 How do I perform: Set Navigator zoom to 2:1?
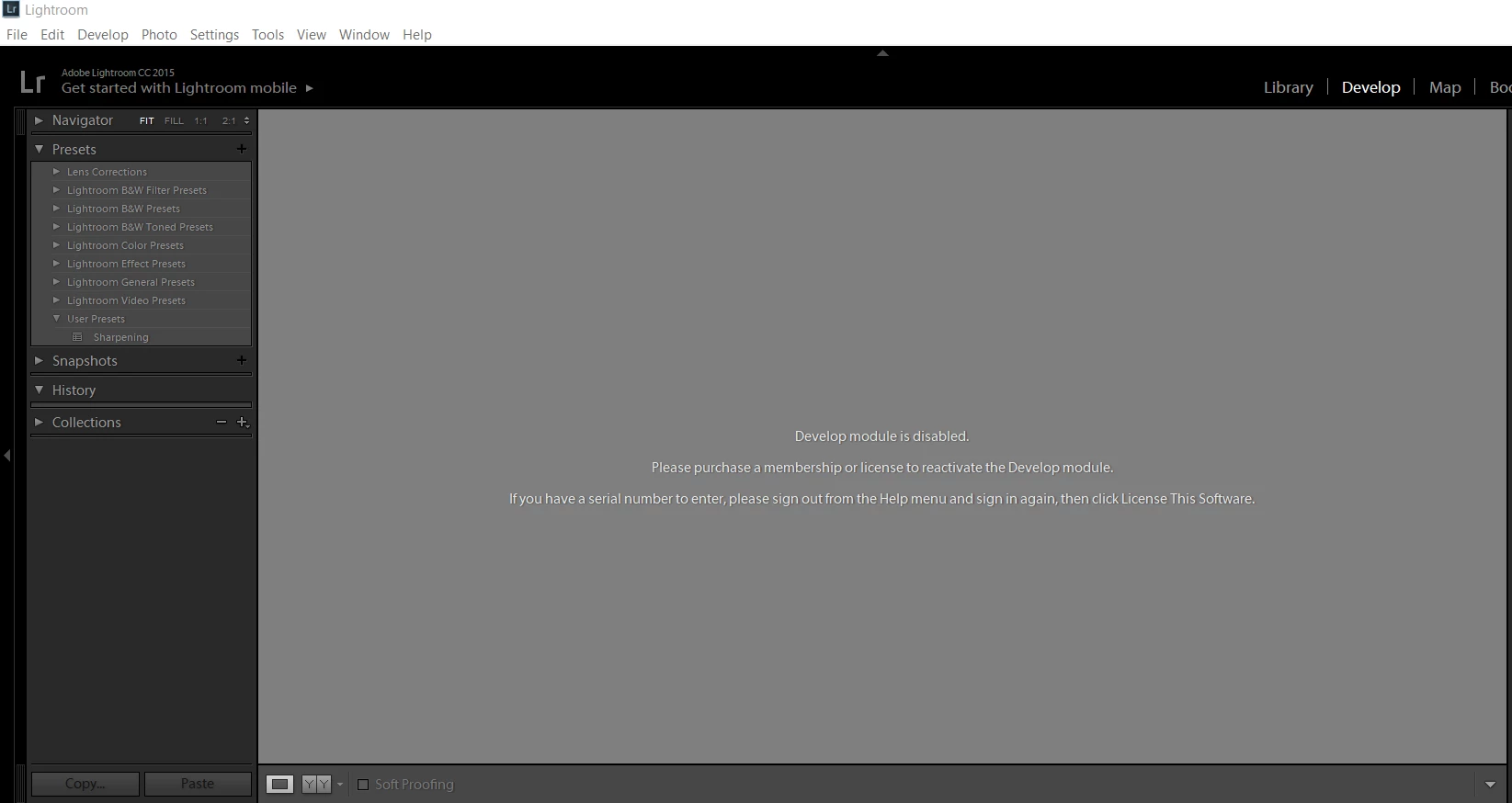point(229,120)
